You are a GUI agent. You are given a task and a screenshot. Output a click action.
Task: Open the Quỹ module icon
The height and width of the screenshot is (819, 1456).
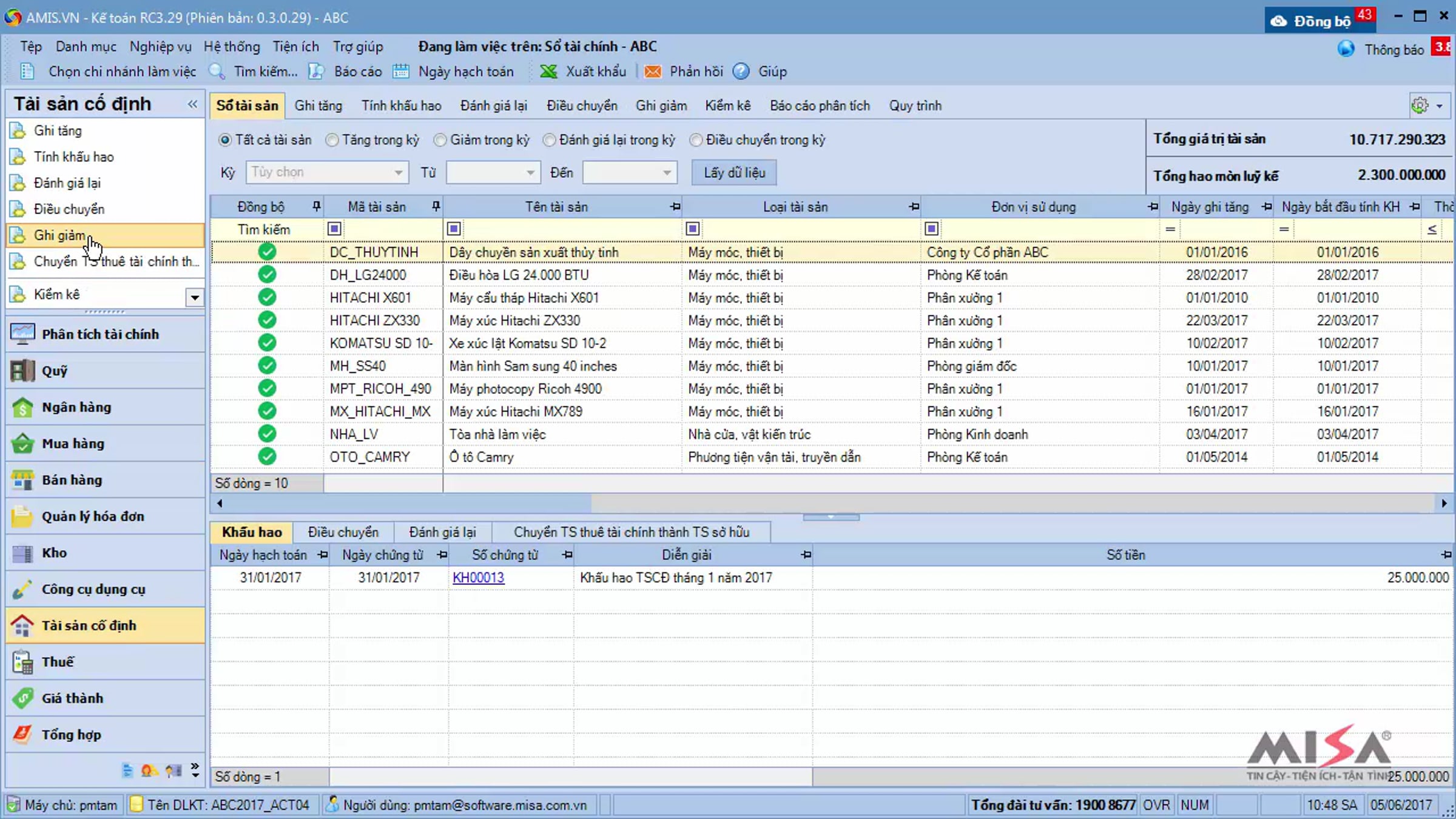(22, 371)
